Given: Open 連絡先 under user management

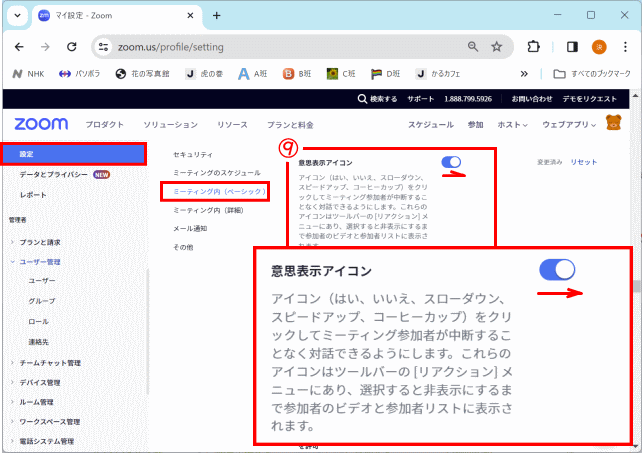Looking at the screenshot, I should pos(38,342).
